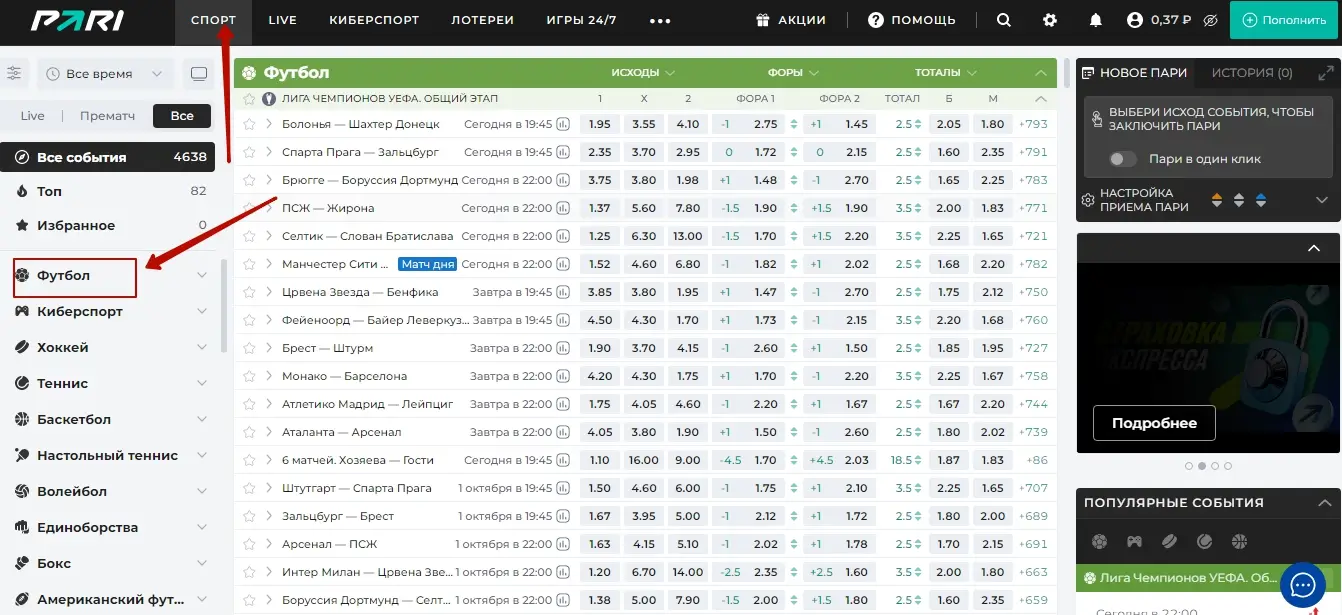Click the Подробнее banner button
Viewport: 1342px width, 615px height.
(1153, 423)
